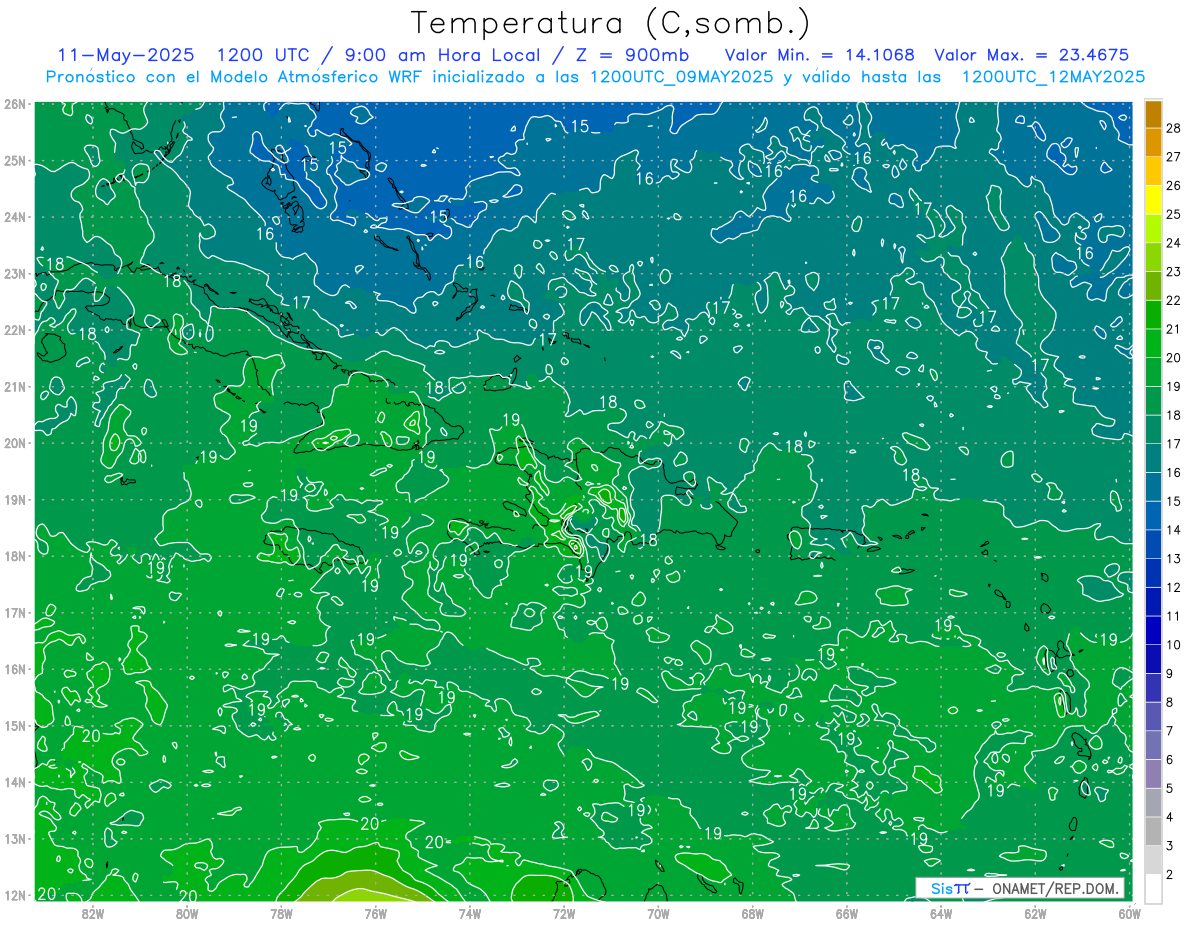This screenshot has height=927, width=1200.
Task: Click the 22N latitude axis label
Action: tap(14, 330)
